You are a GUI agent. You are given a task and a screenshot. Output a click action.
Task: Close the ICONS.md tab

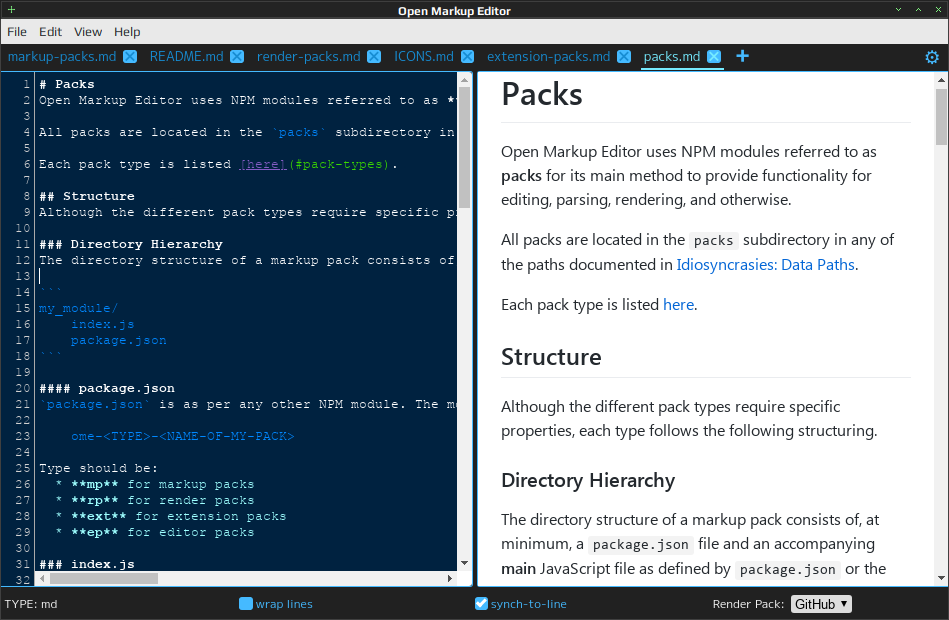[x=468, y=56]
